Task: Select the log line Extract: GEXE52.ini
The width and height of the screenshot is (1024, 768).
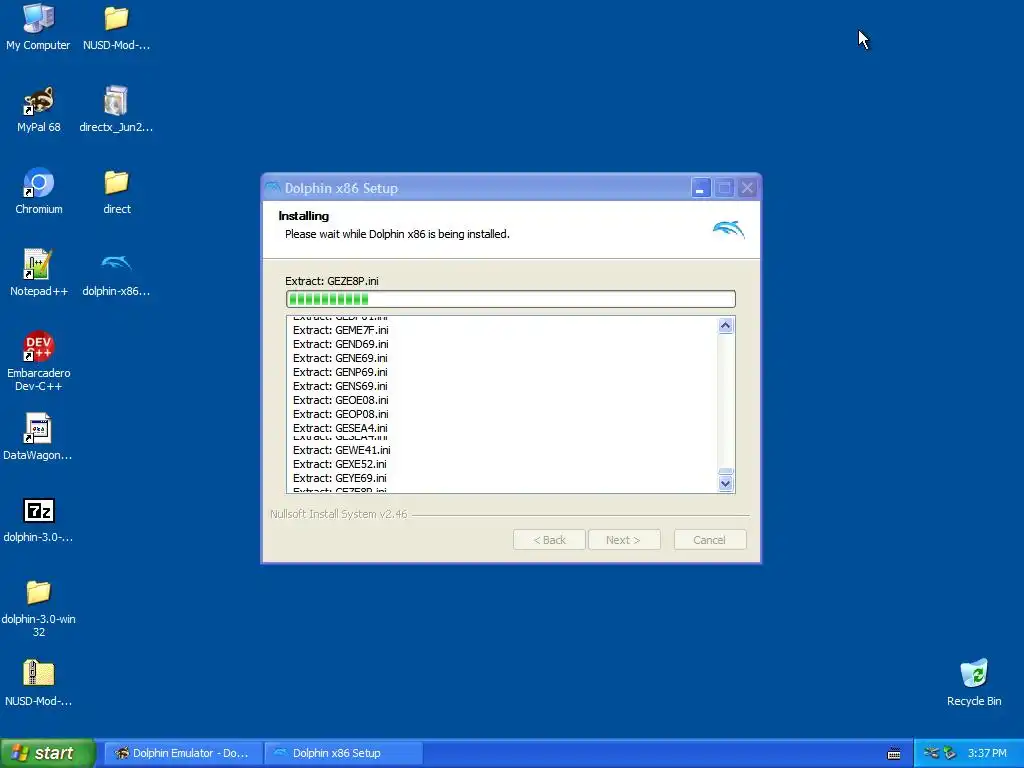Action: [340, 464]
